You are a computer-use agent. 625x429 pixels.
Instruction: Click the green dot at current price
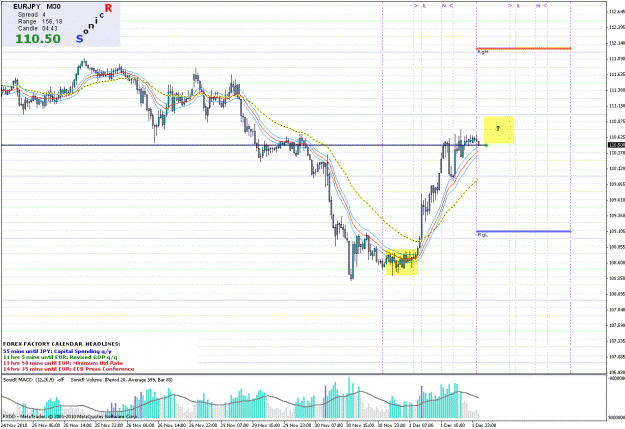click(x=486, y=145)
